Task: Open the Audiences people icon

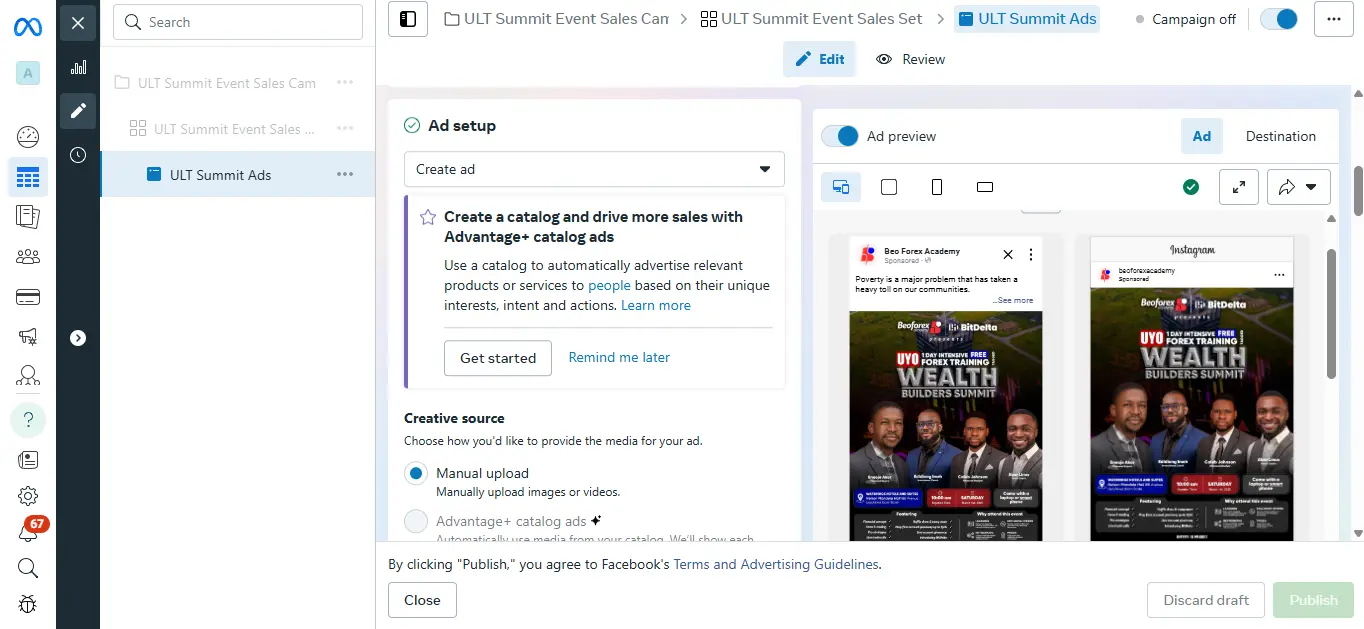Action: coord(28,257)
